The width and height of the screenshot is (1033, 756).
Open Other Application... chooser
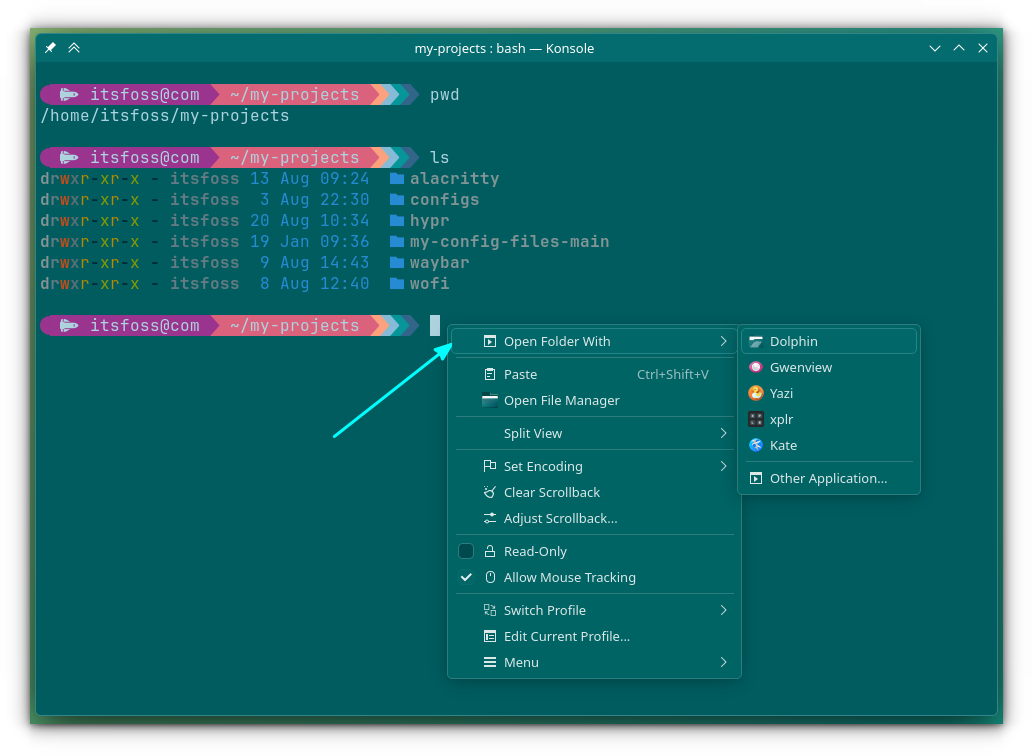pos(828,479)
